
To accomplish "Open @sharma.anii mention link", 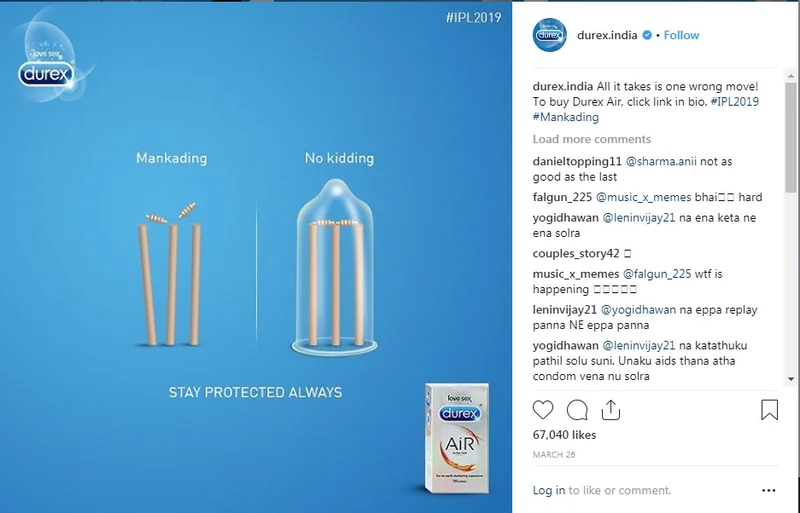I will coord(661,162).
